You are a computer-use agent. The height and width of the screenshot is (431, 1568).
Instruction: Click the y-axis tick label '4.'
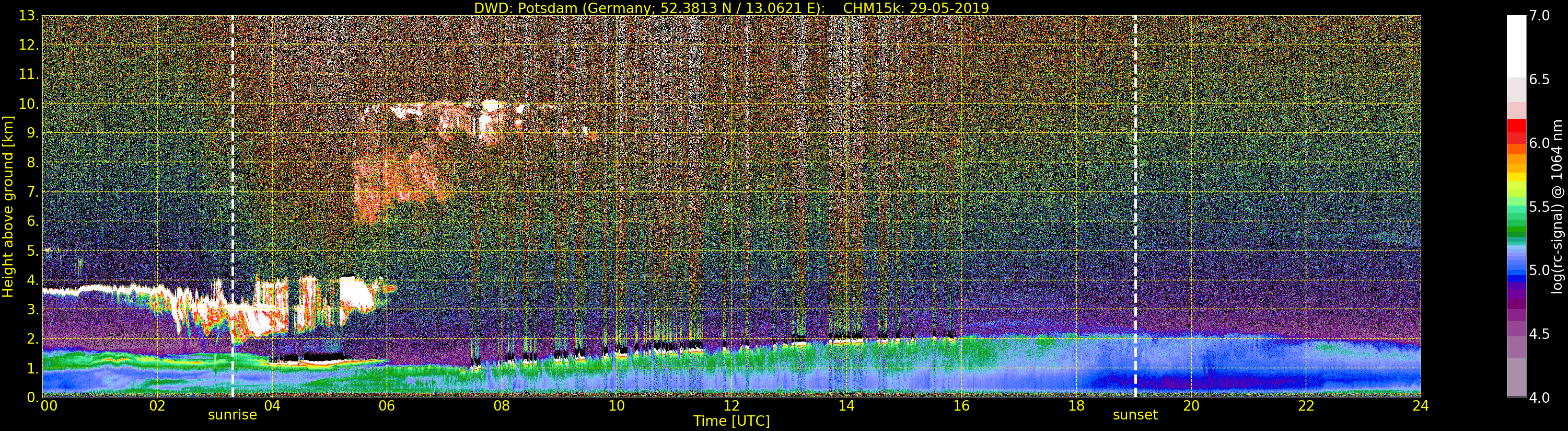tap(32, 280)
